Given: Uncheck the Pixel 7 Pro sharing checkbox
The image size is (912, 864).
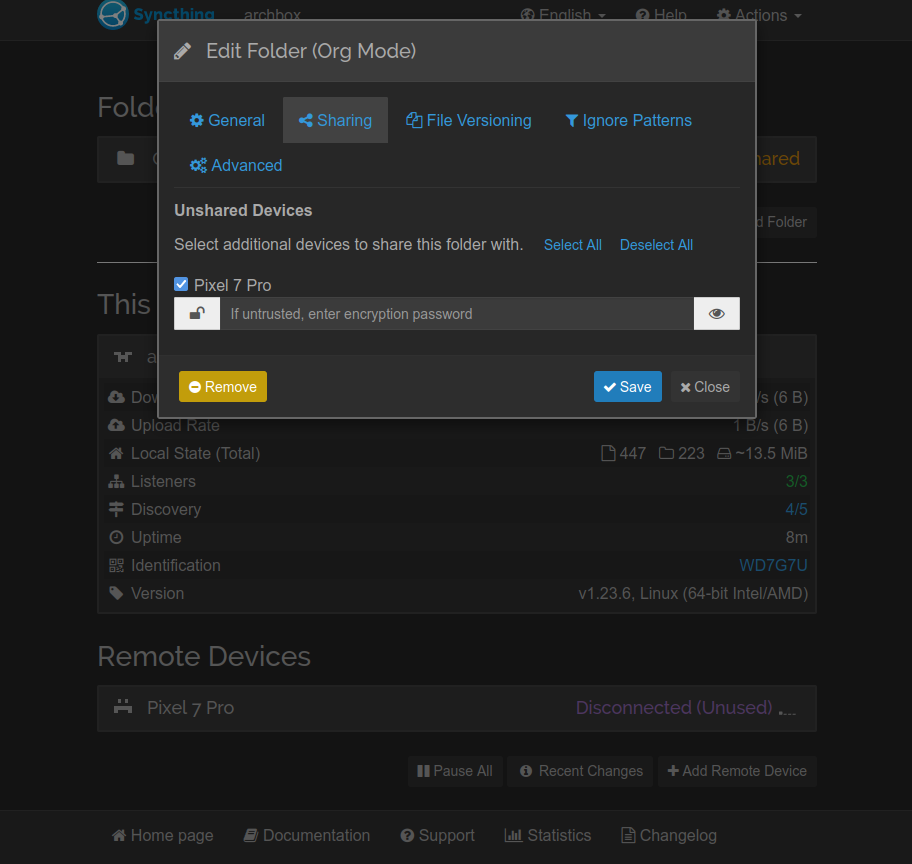Looking at the screenshot, I should [181, 284].
